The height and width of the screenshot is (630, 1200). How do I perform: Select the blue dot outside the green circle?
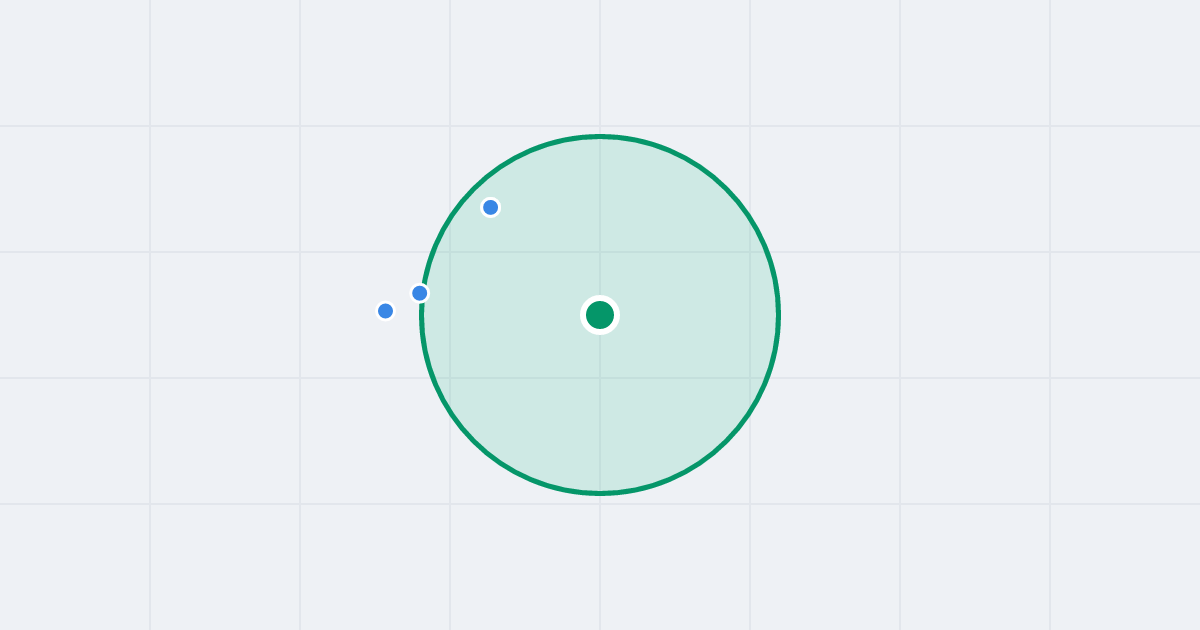point(385,311)
